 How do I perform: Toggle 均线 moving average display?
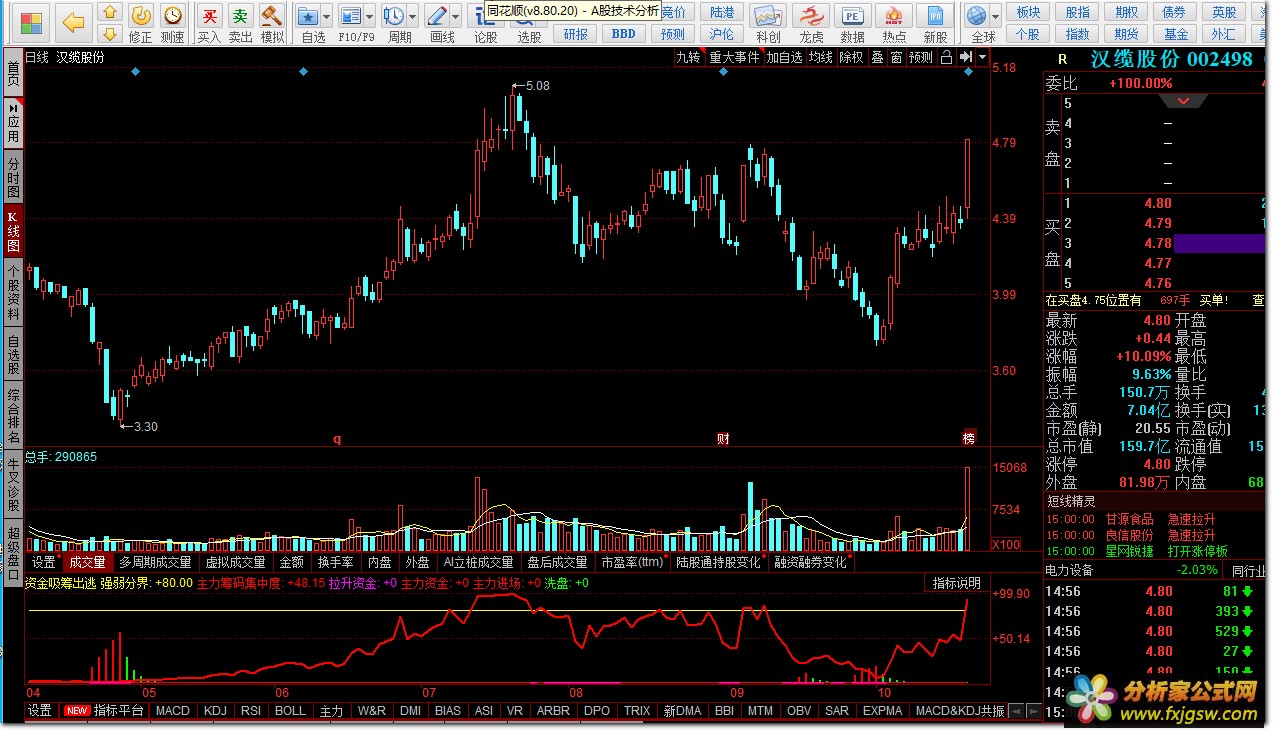point(820,57)
